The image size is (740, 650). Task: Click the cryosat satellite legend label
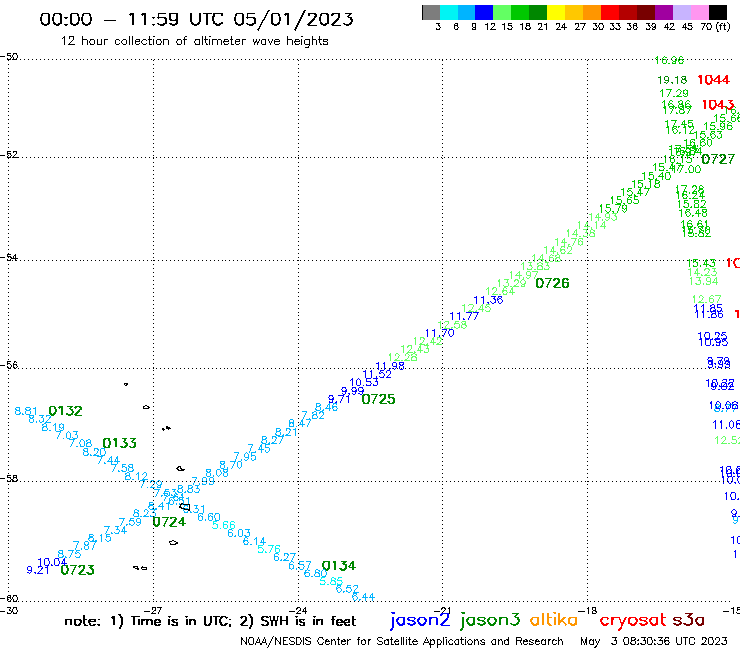[x=633, y=620]
